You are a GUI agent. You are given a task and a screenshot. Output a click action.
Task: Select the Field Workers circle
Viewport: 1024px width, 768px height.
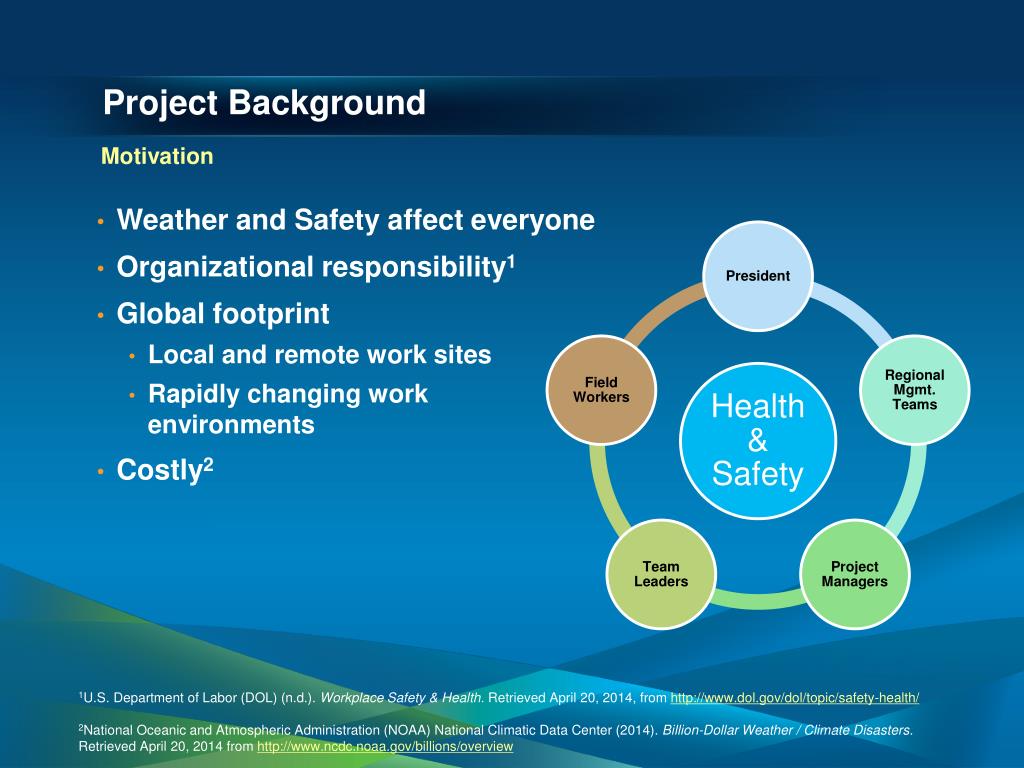pyautogui.click(x=601, y=390)
